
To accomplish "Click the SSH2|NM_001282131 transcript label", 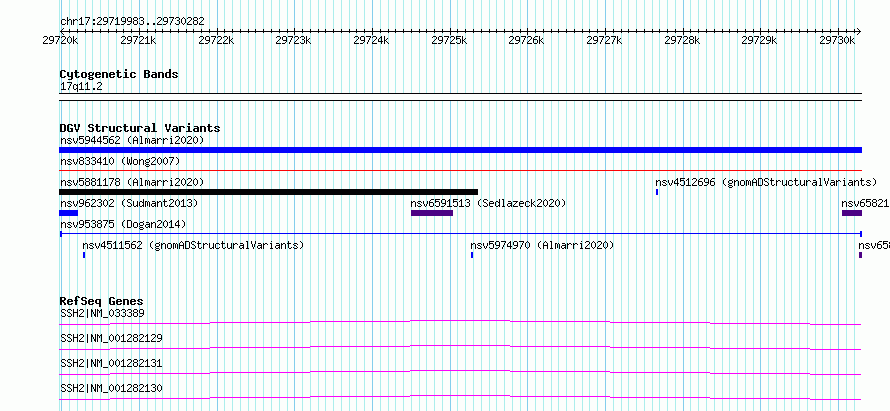I will [111, 363].
